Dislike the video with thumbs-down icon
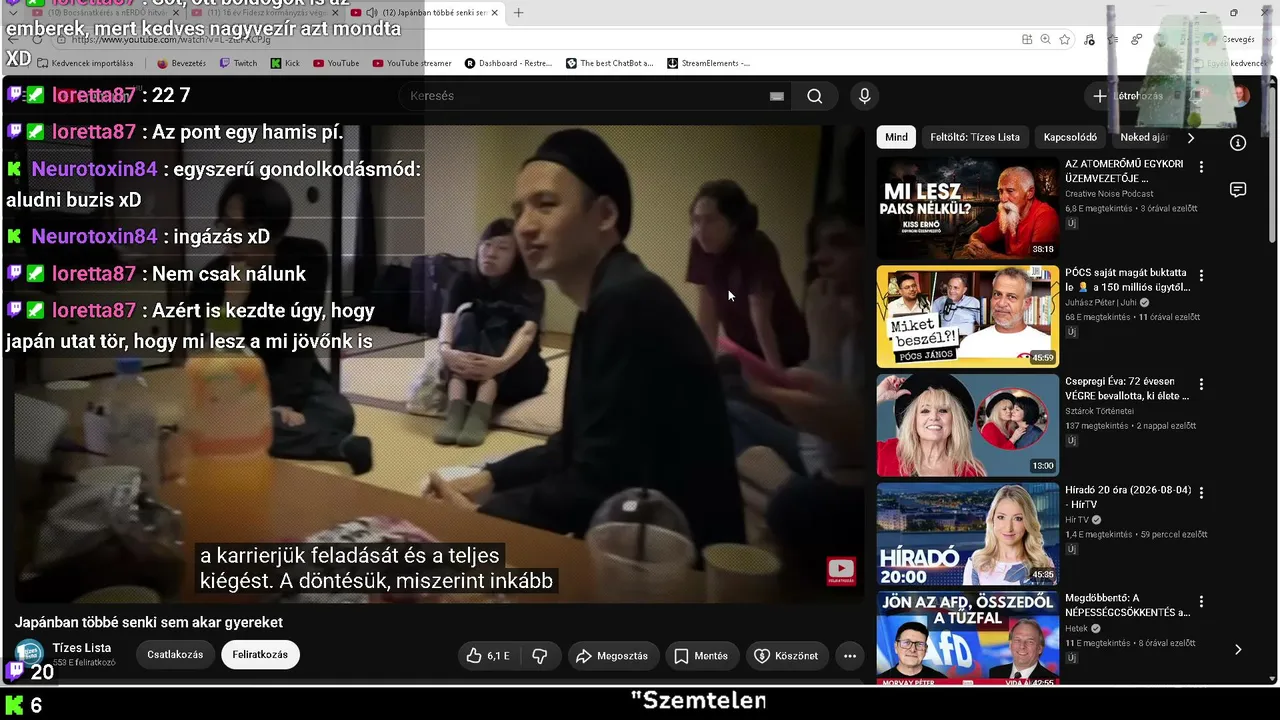 point(540,656)
